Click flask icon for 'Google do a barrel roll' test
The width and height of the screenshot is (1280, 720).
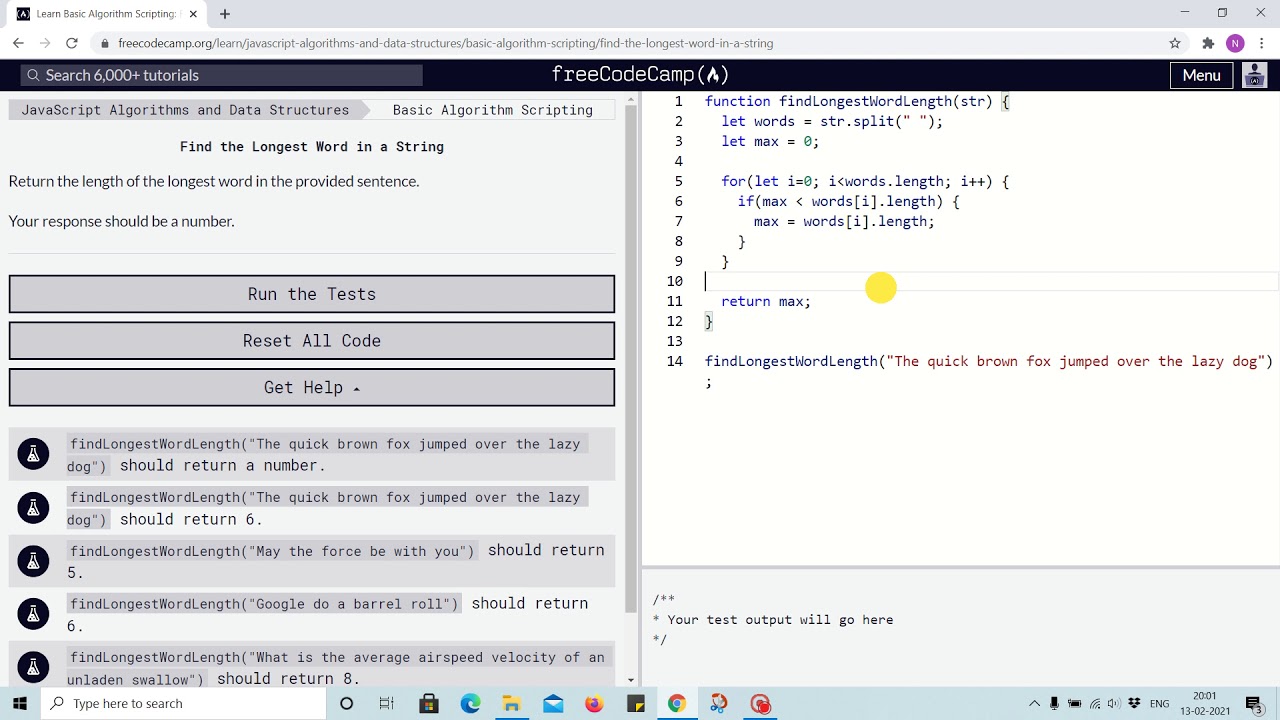(x=33, y=614)
